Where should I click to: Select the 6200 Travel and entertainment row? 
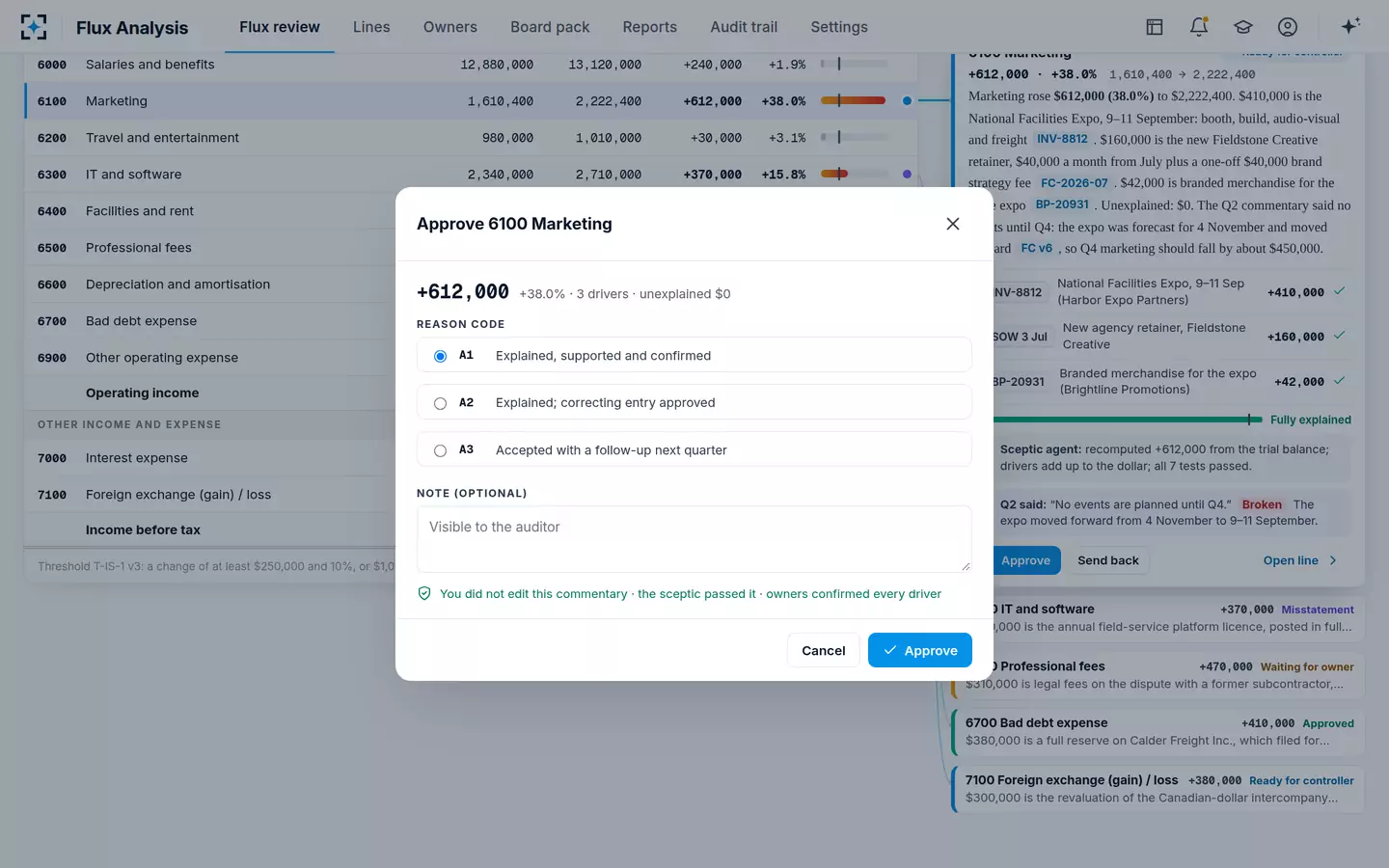tap(471, 138)
